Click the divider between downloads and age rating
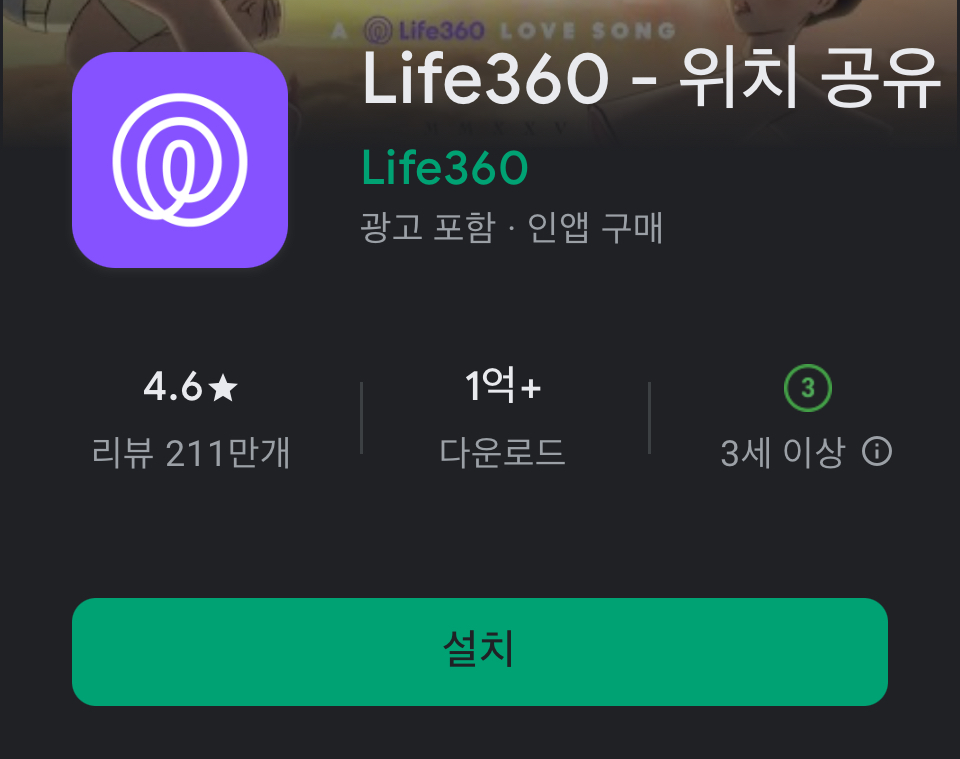This screenshot has width=960, height=759. tap(649, 418)
